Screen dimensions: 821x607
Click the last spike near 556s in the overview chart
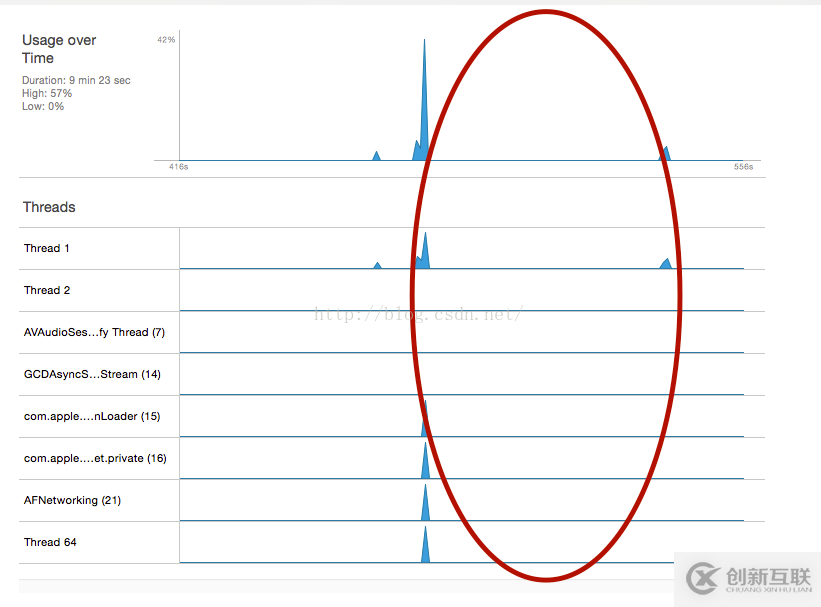point(665,154)
